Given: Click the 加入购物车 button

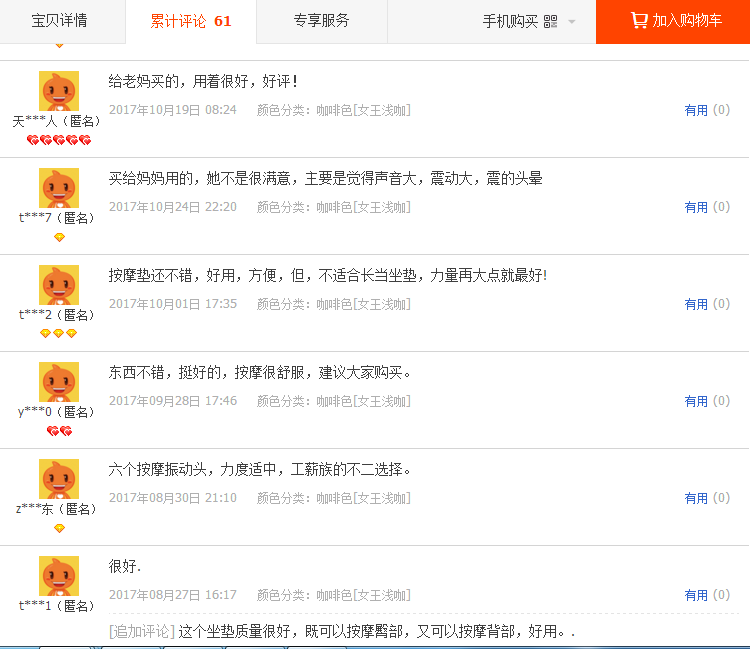Looking at the screenshot, I should point(673,22).
